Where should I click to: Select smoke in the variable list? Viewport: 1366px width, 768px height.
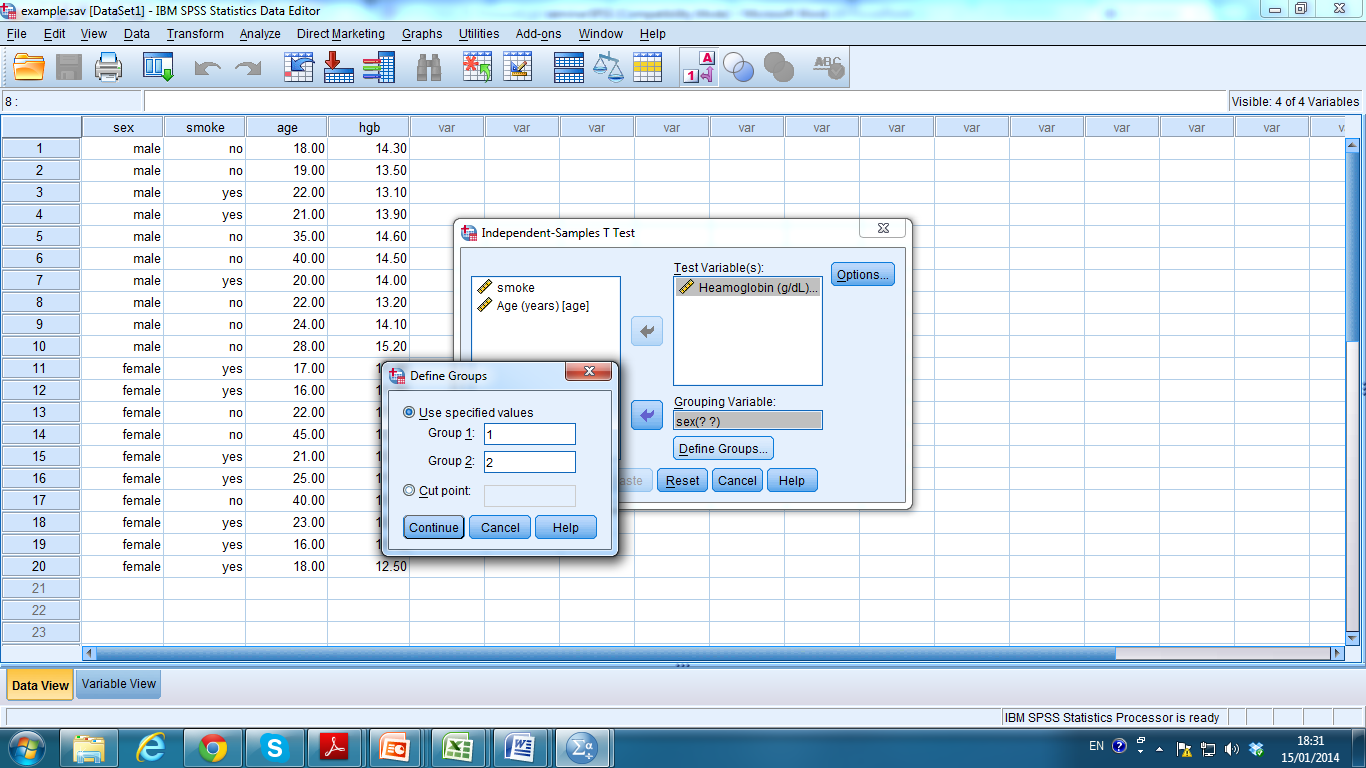coord(515,287)
